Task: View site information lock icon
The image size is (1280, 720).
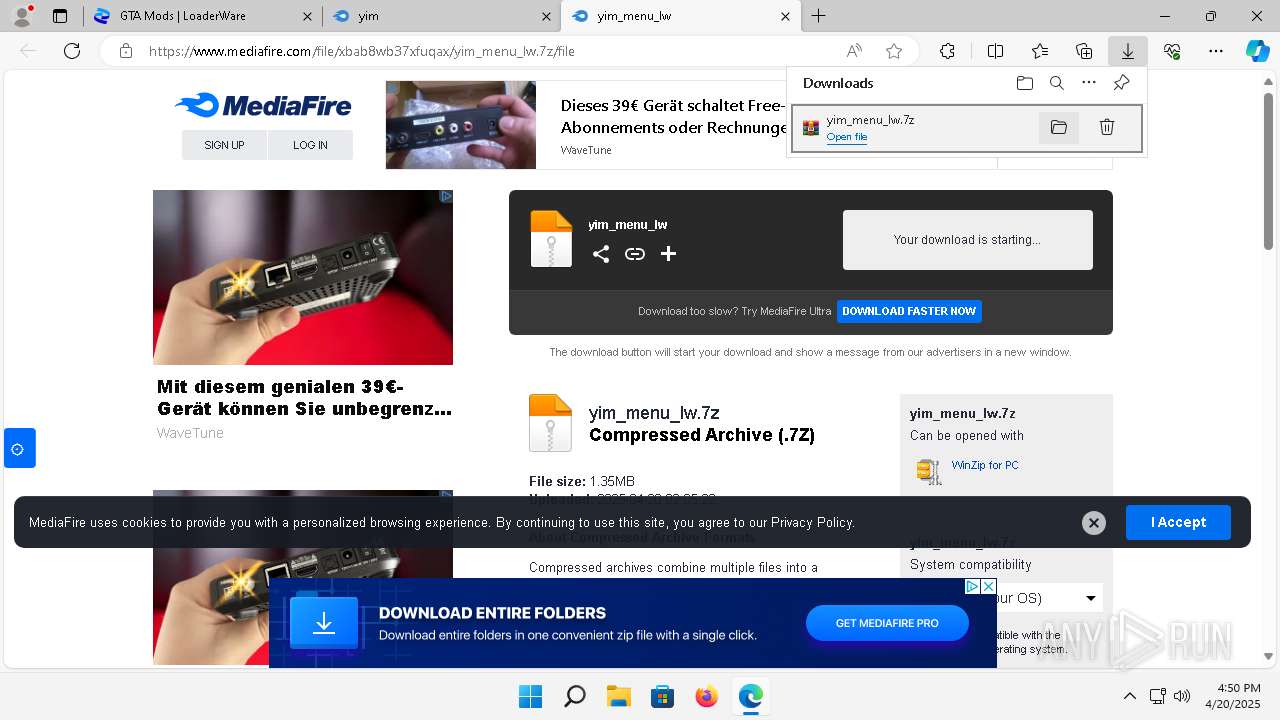Action: click(125, 51)
